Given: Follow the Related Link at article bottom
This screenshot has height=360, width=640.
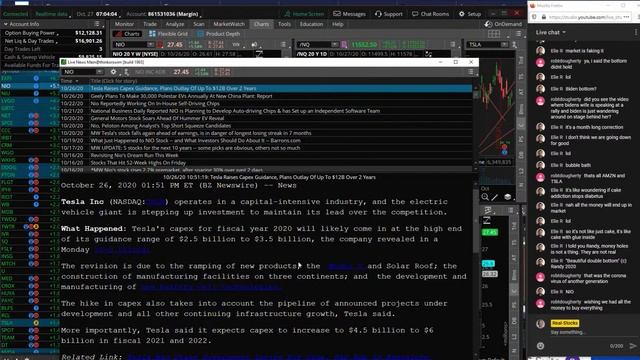Looking at the screenshot, I should coord(278,357).
